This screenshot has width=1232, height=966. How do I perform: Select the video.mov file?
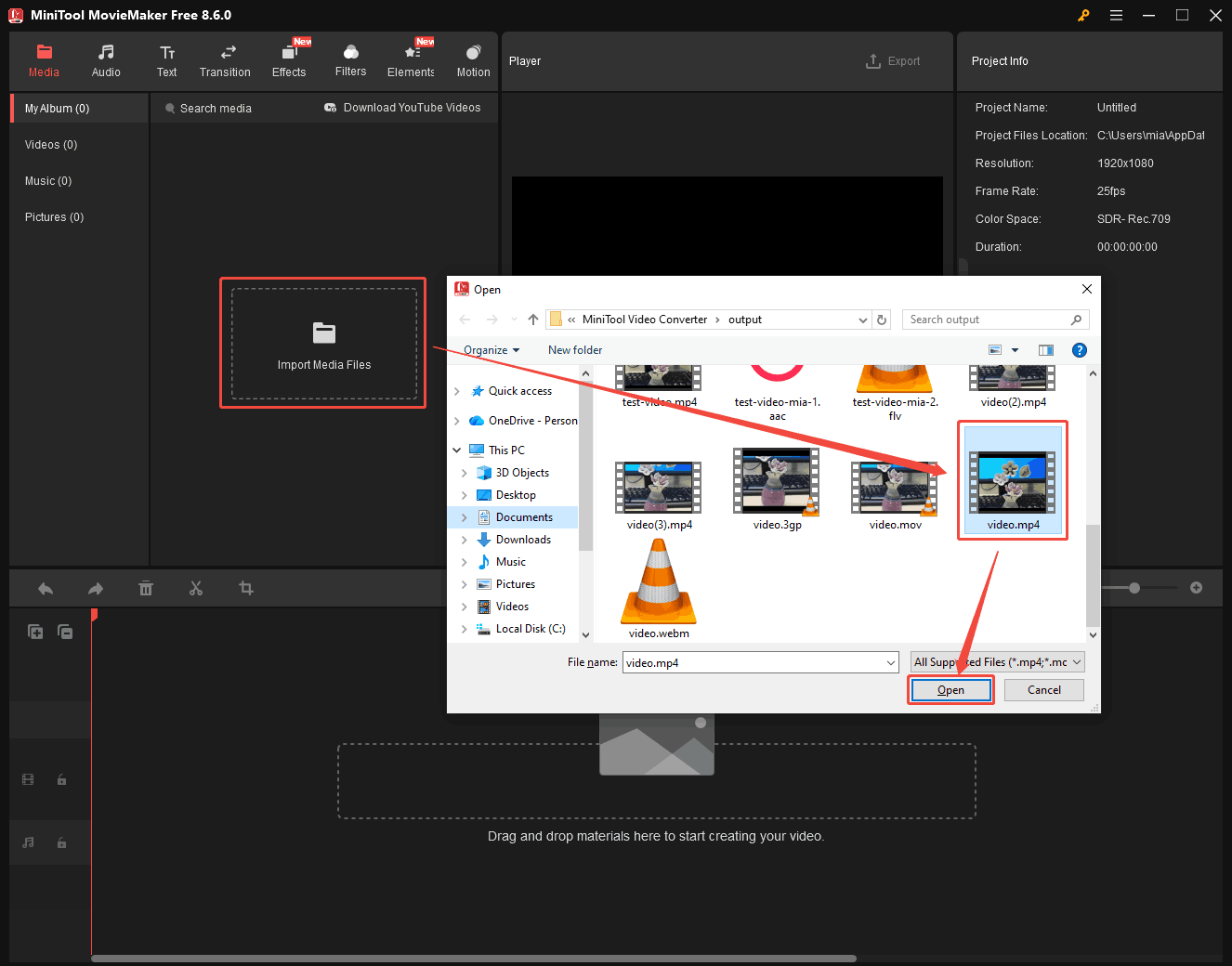895,496
